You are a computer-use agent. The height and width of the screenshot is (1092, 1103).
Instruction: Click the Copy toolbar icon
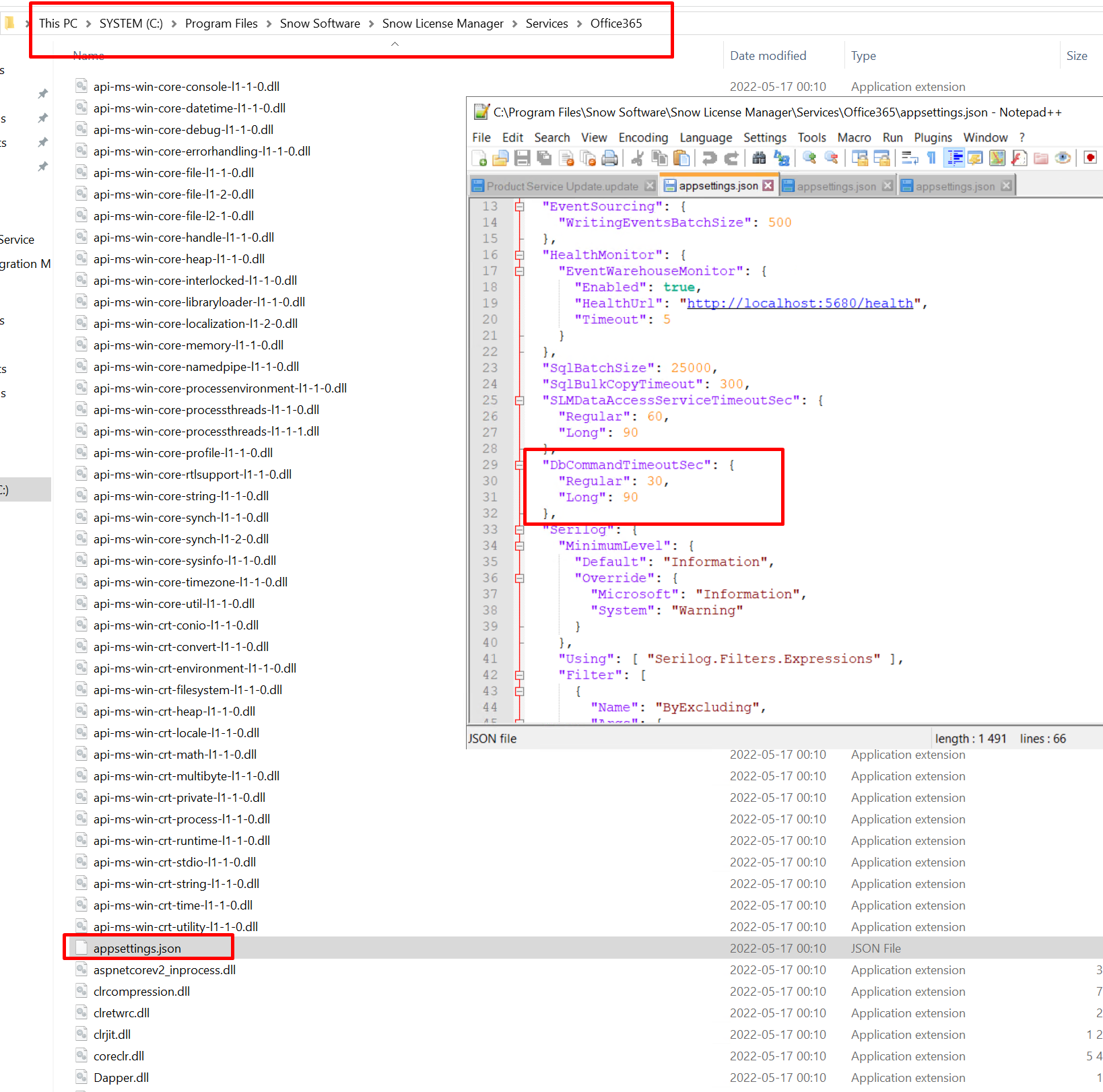(659, 158)
